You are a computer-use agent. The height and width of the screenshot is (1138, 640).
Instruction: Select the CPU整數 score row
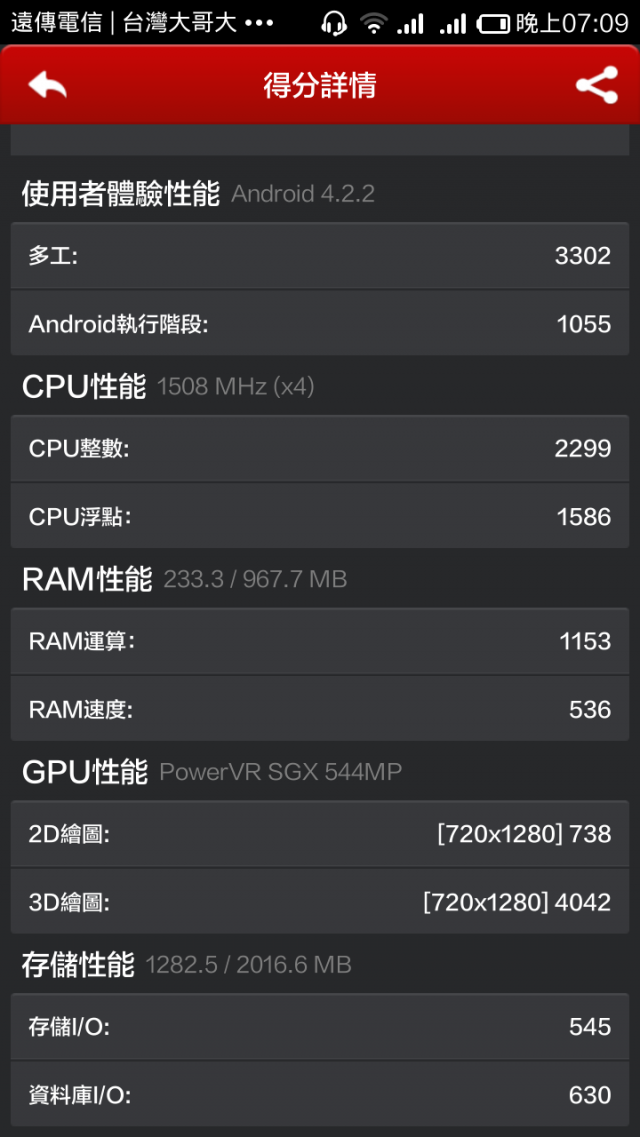point(320,448)
